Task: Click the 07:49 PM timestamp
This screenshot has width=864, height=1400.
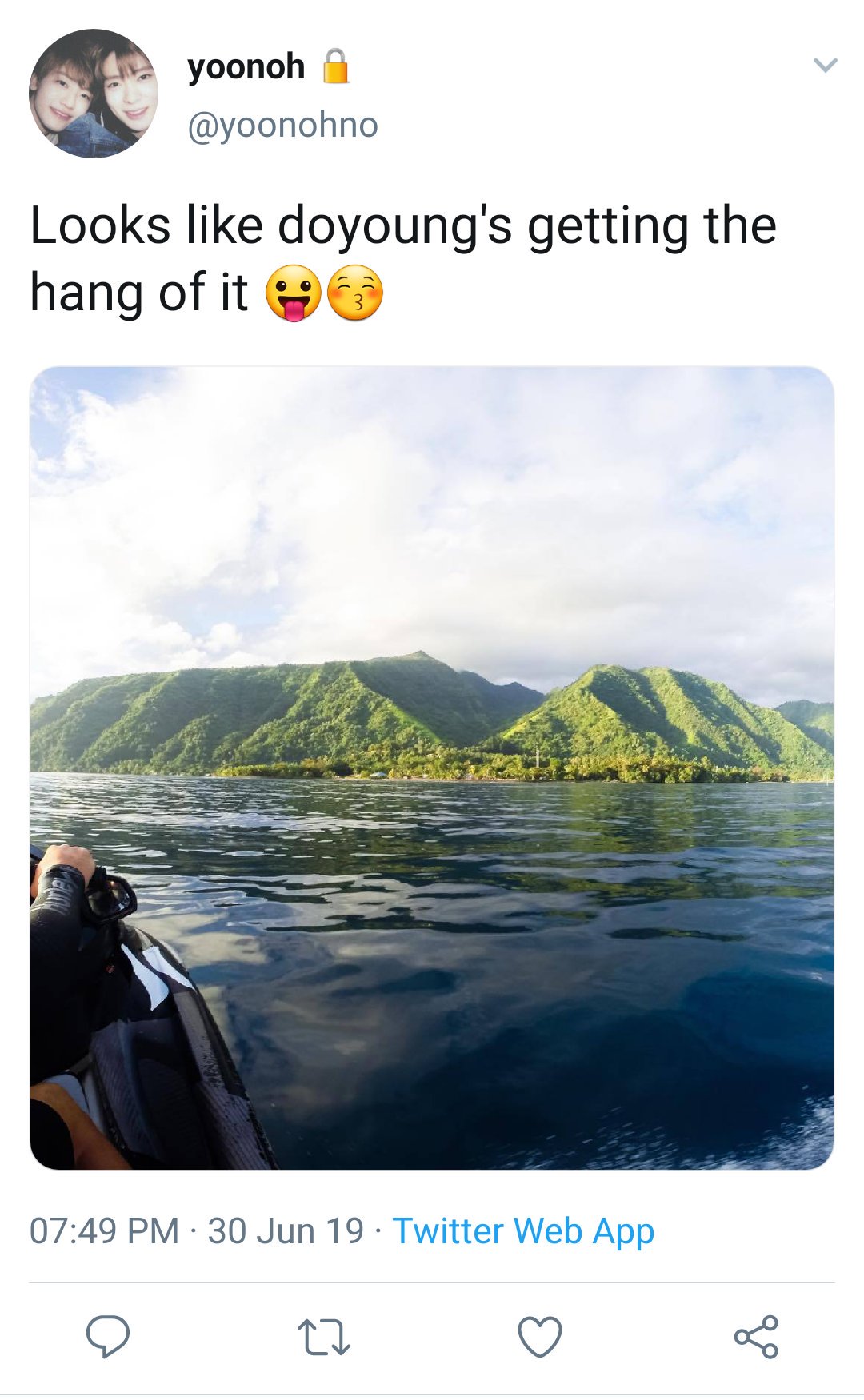Action: 104,1230
